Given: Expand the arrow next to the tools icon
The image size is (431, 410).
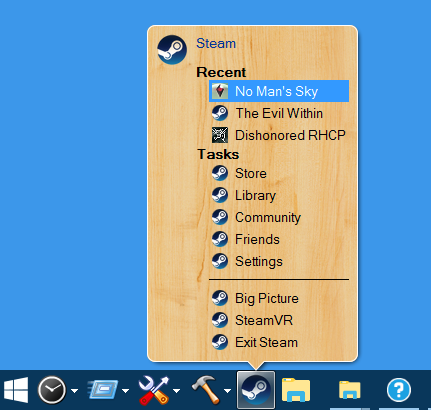Looking at the screenshot, I should (x=176, y=391).
